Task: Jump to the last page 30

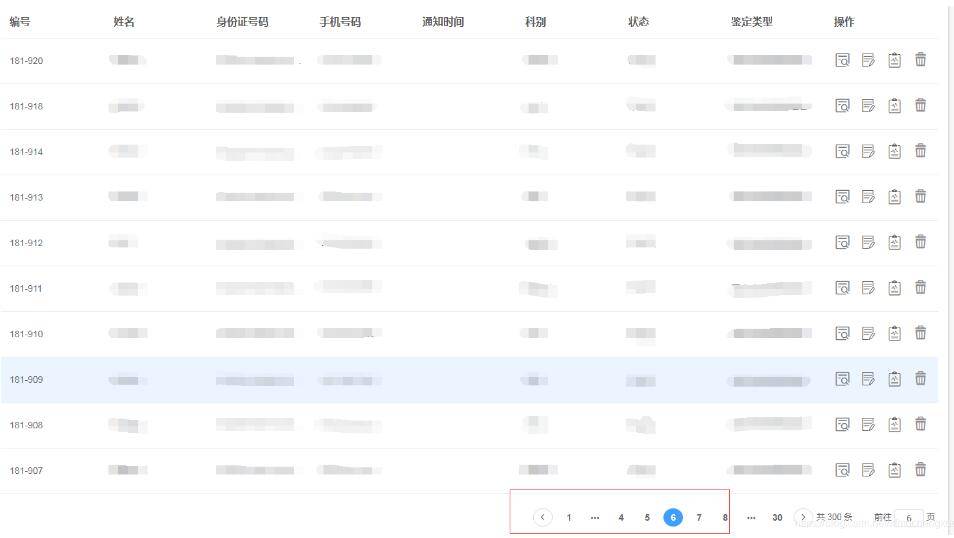Action: coord(777,517)
